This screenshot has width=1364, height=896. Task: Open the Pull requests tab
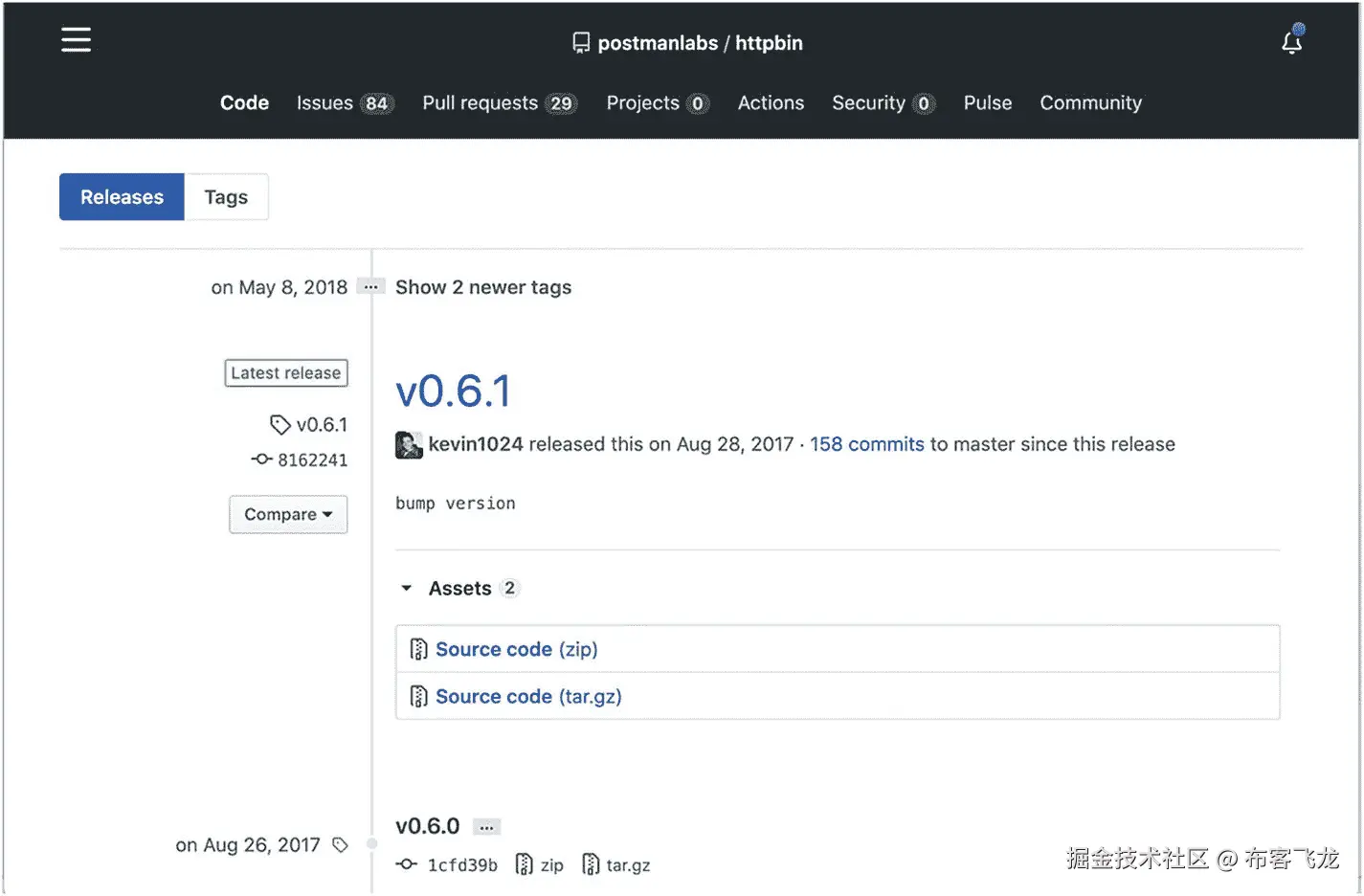tap(499, 103)
